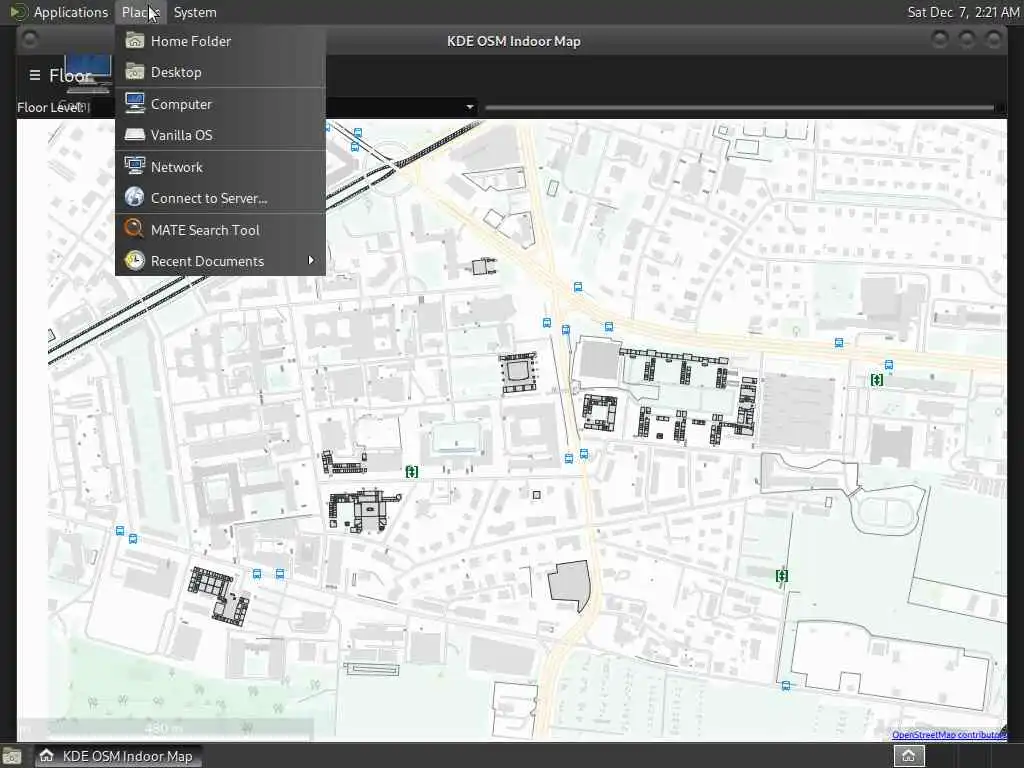Click green elevator marker below the running track
Image resolution: width=1024 pixels, height=768 pixels.
click(782, 575)
